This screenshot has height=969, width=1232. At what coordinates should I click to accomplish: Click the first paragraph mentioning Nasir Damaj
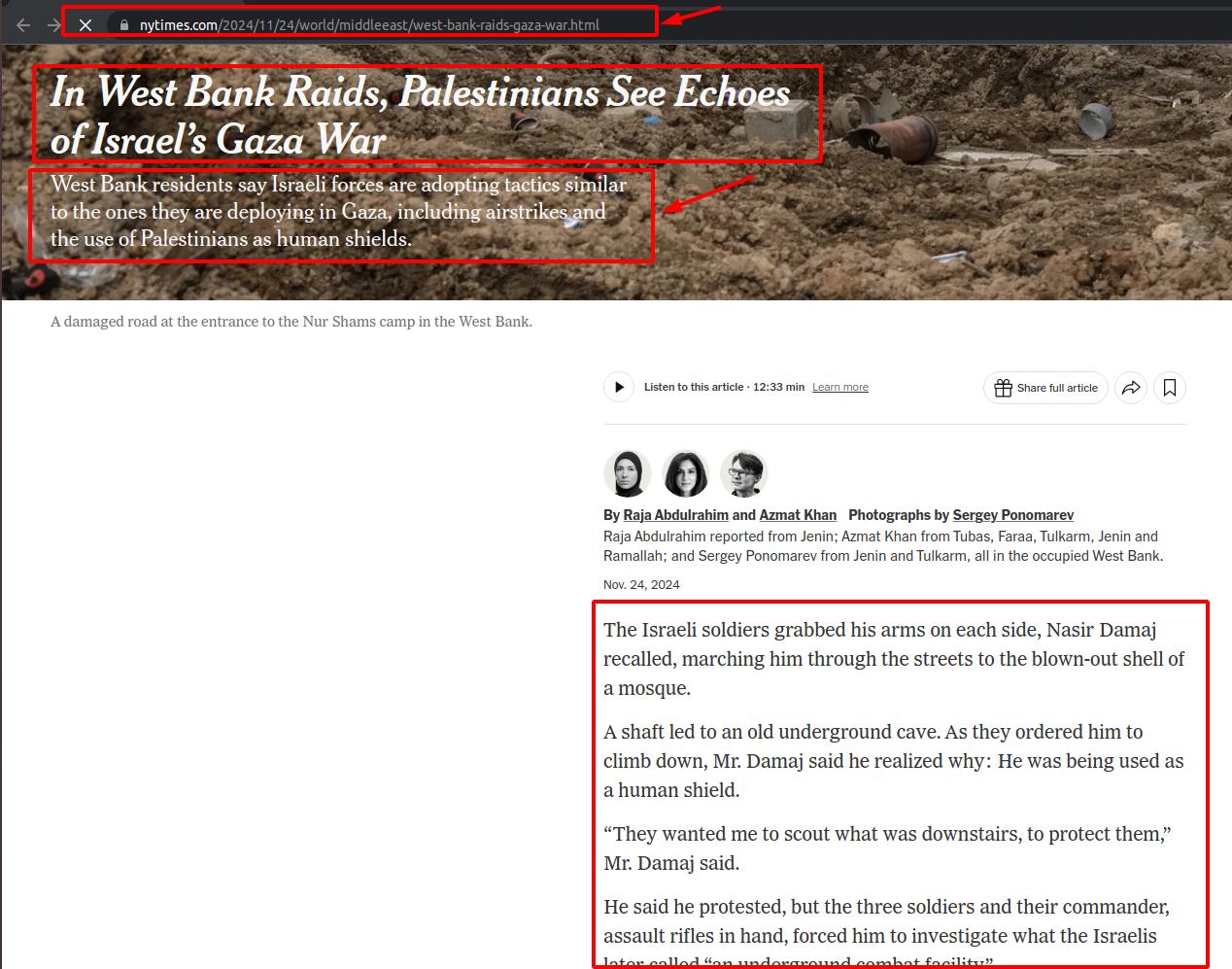(894, 658)
